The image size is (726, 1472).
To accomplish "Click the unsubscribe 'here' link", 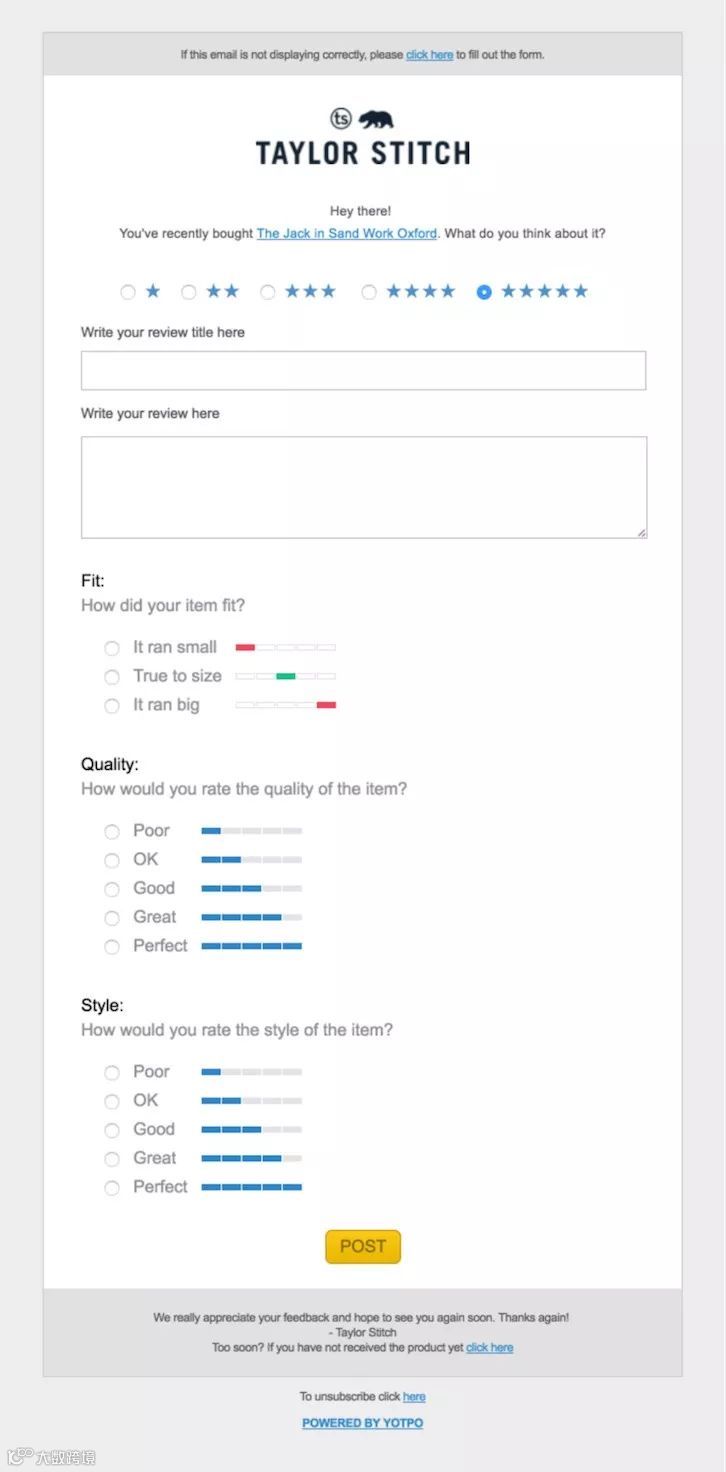I will pos(414,1397).
